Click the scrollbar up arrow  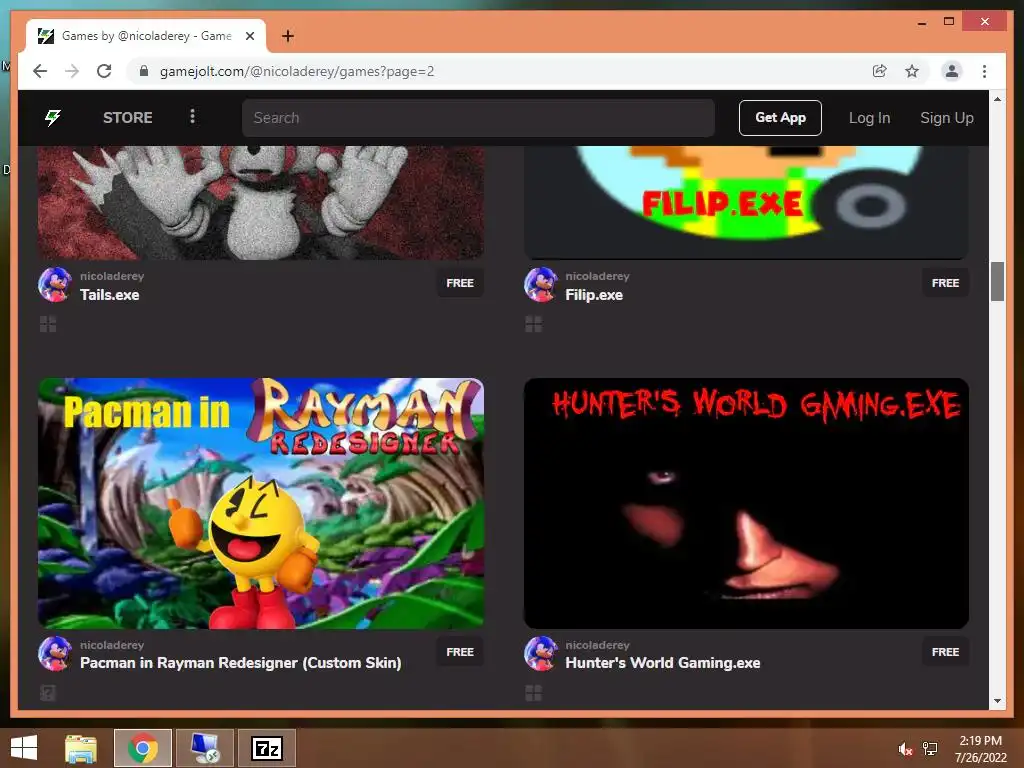(x=997, y=99)
